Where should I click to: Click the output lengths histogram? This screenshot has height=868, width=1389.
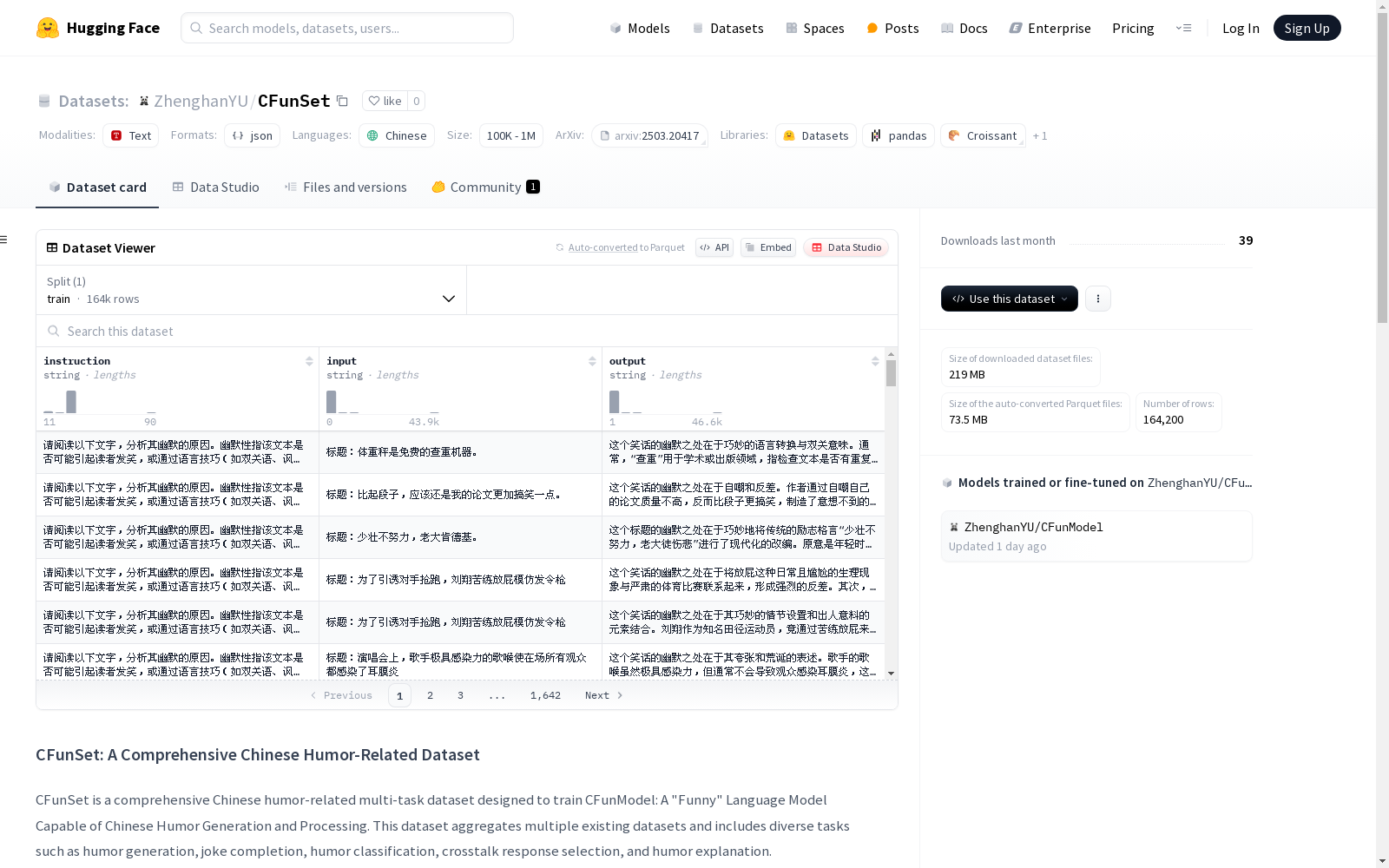[666, 403]
